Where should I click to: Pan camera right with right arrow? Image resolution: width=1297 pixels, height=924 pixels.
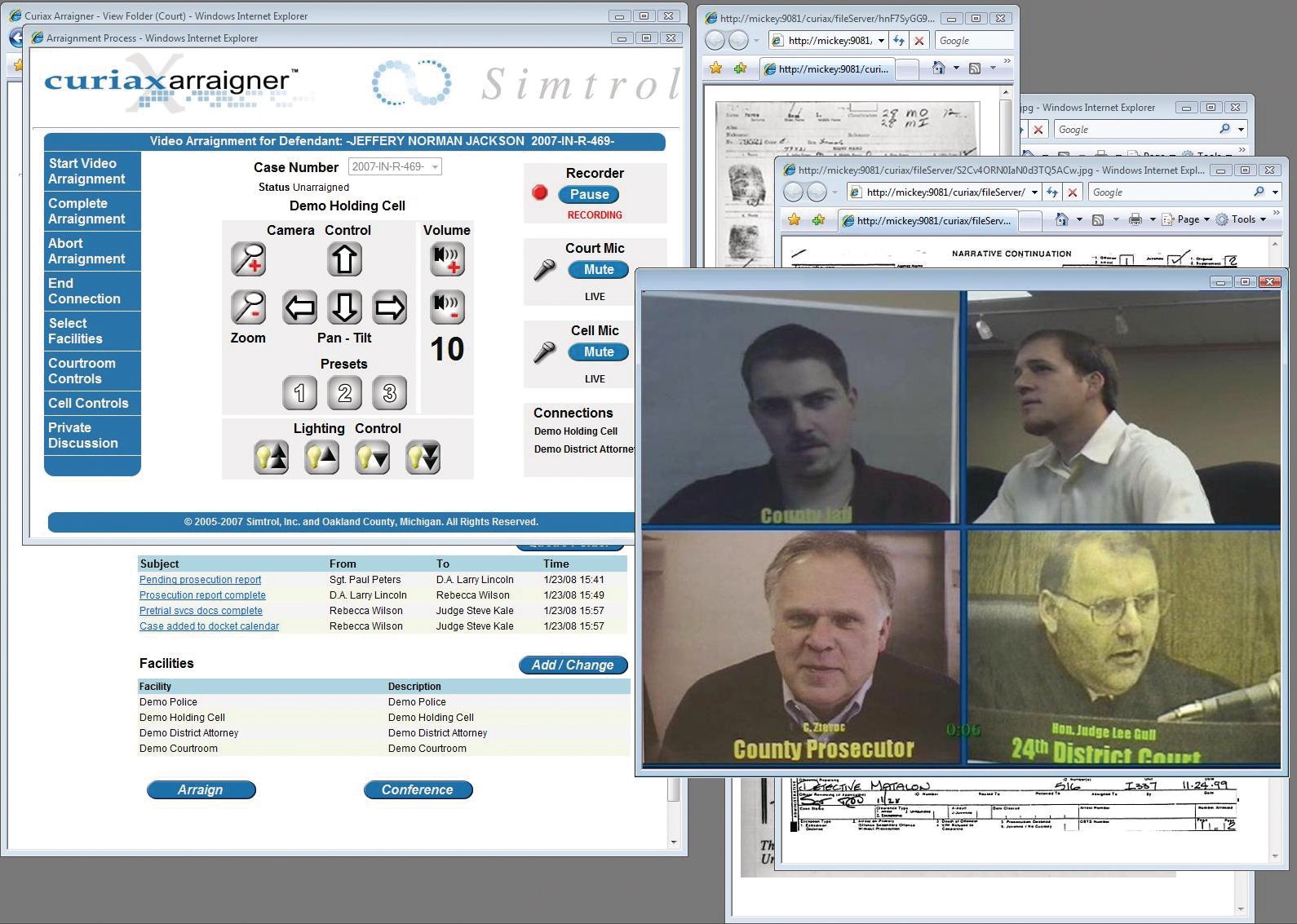[389, 307]
